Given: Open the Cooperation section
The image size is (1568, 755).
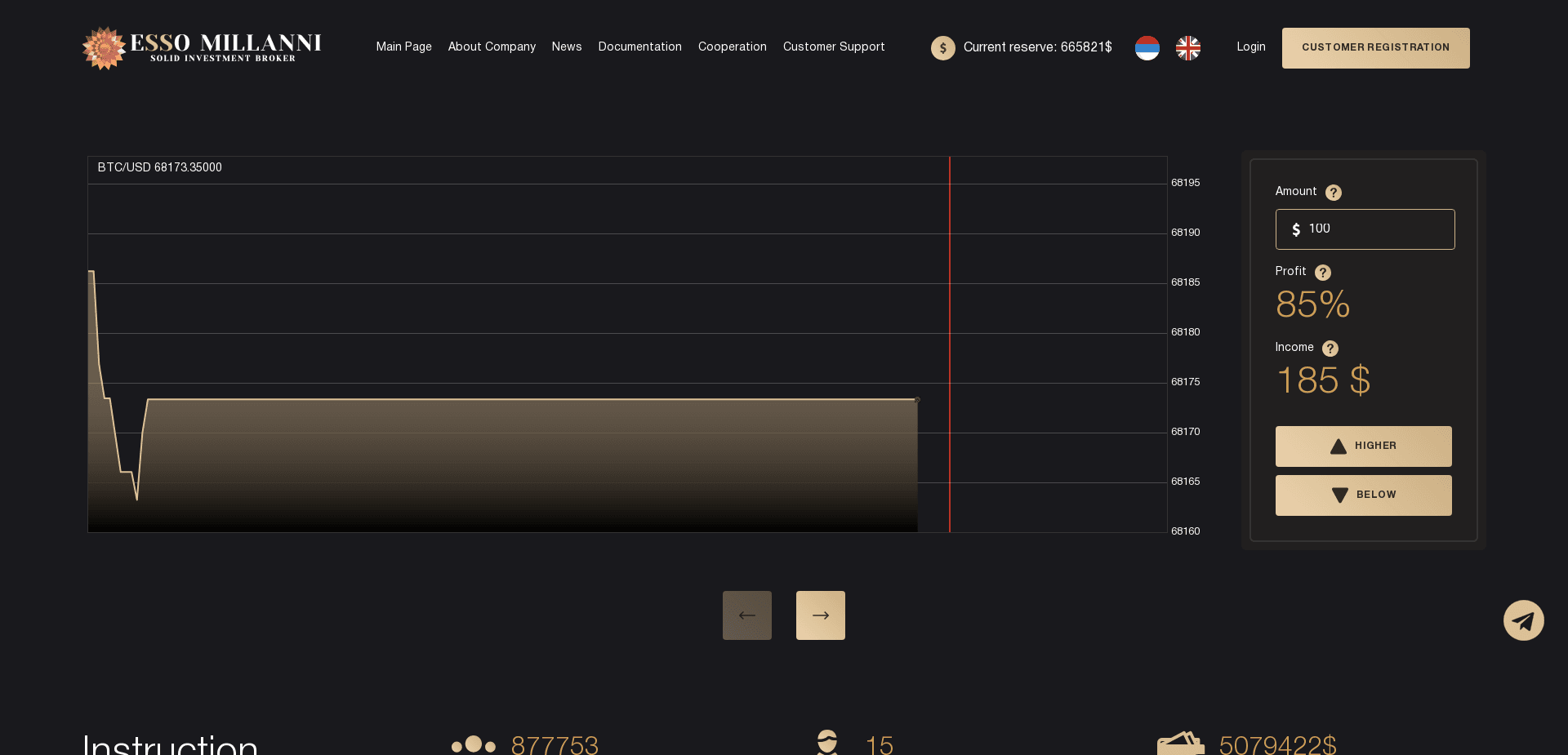Looking at the screenshot, I should [732, 47].
